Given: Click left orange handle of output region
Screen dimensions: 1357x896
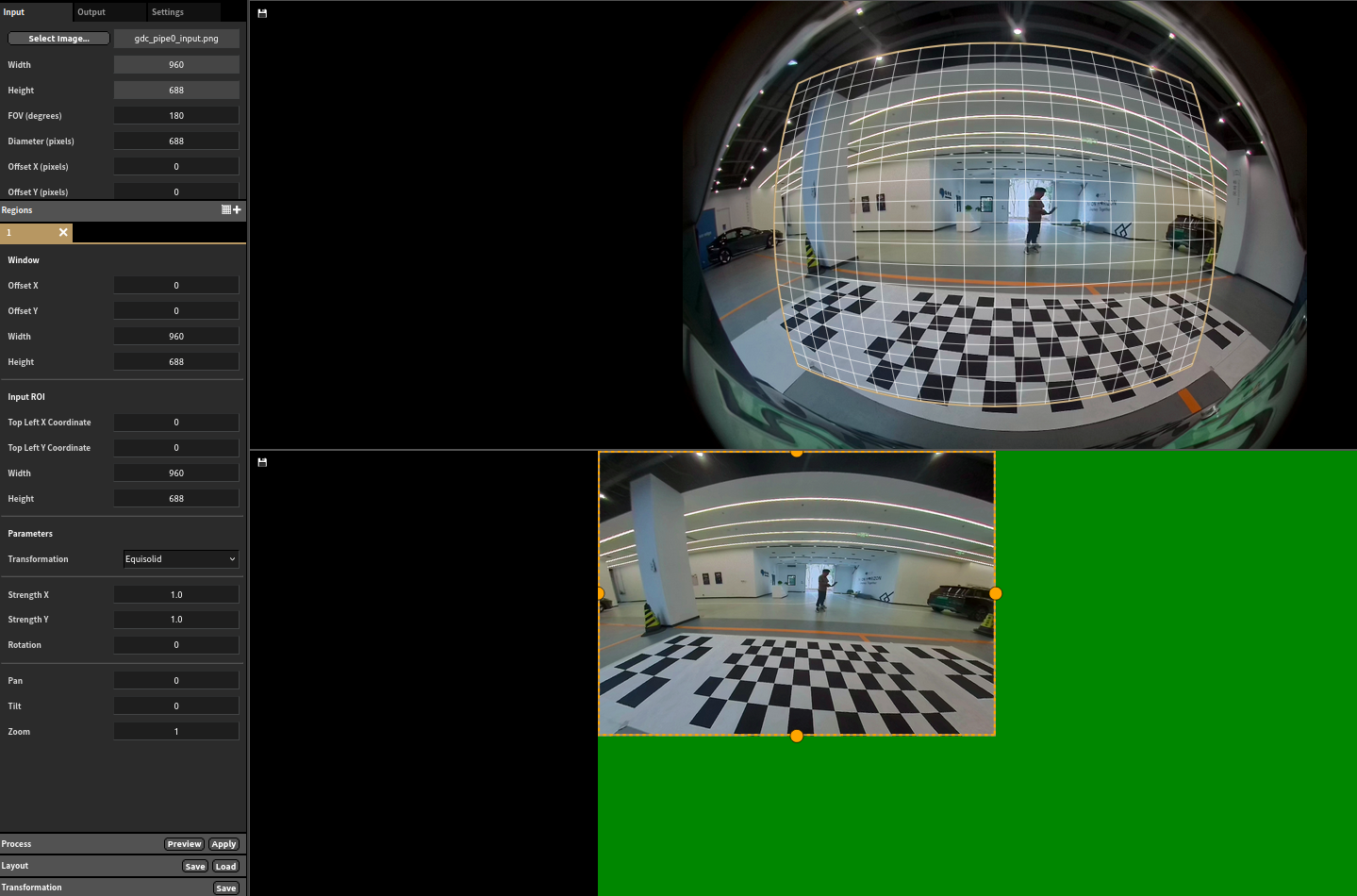Looking at the screenshot, I should [600, 593].
